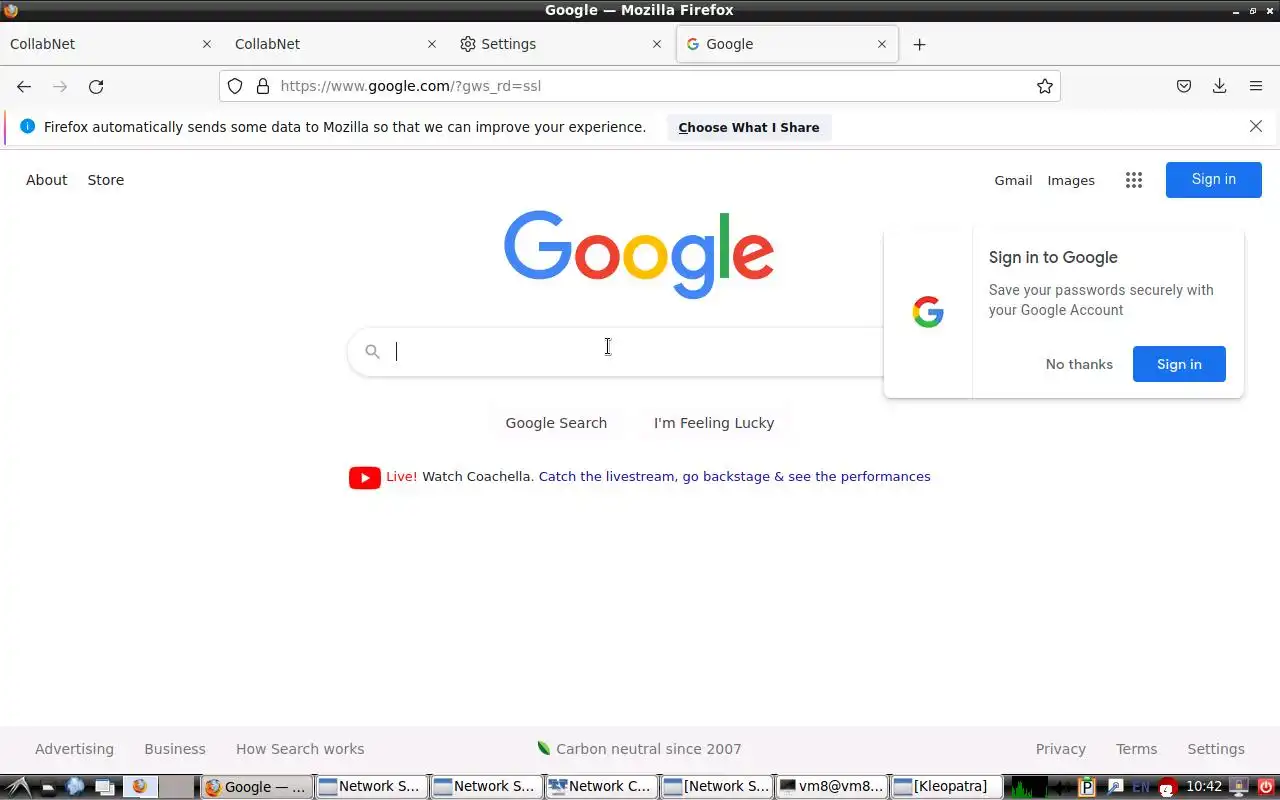Image resolution: width=1280 pixels, height=800 pixels.
Task: Switch to the Kleopatra taskbar window
Action: click(x=945, y=786)
